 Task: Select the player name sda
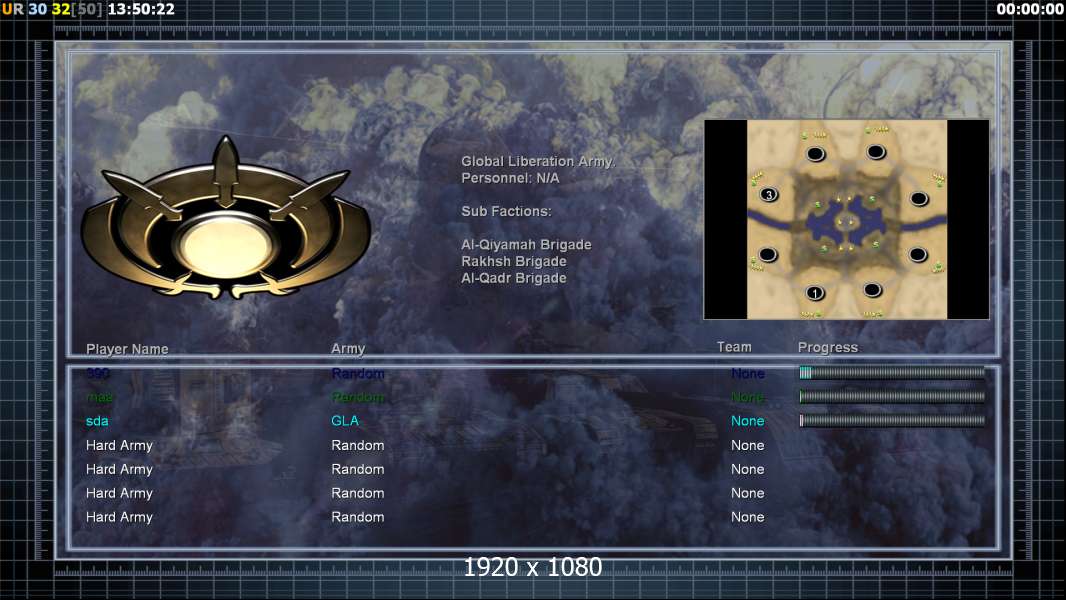click(x=97, y=421)
